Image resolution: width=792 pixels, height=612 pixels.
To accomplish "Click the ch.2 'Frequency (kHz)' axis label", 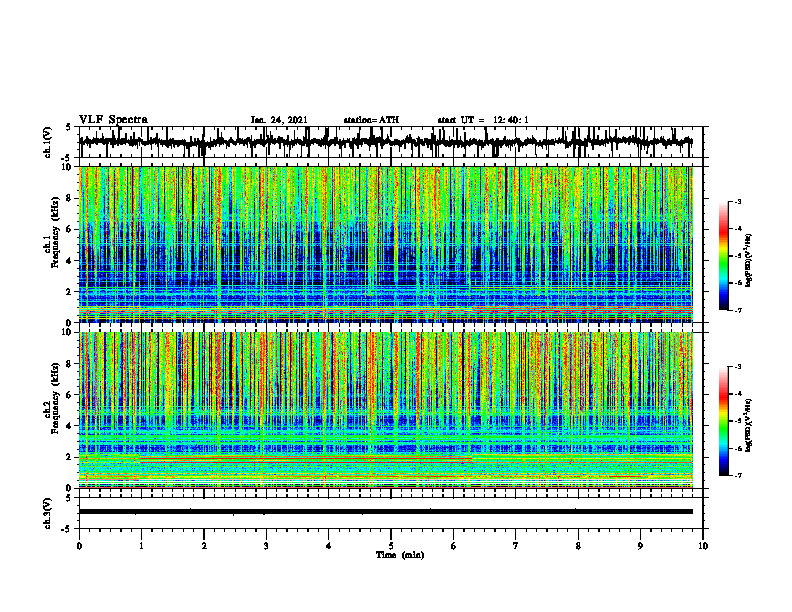I will click(x=55, y=398).
